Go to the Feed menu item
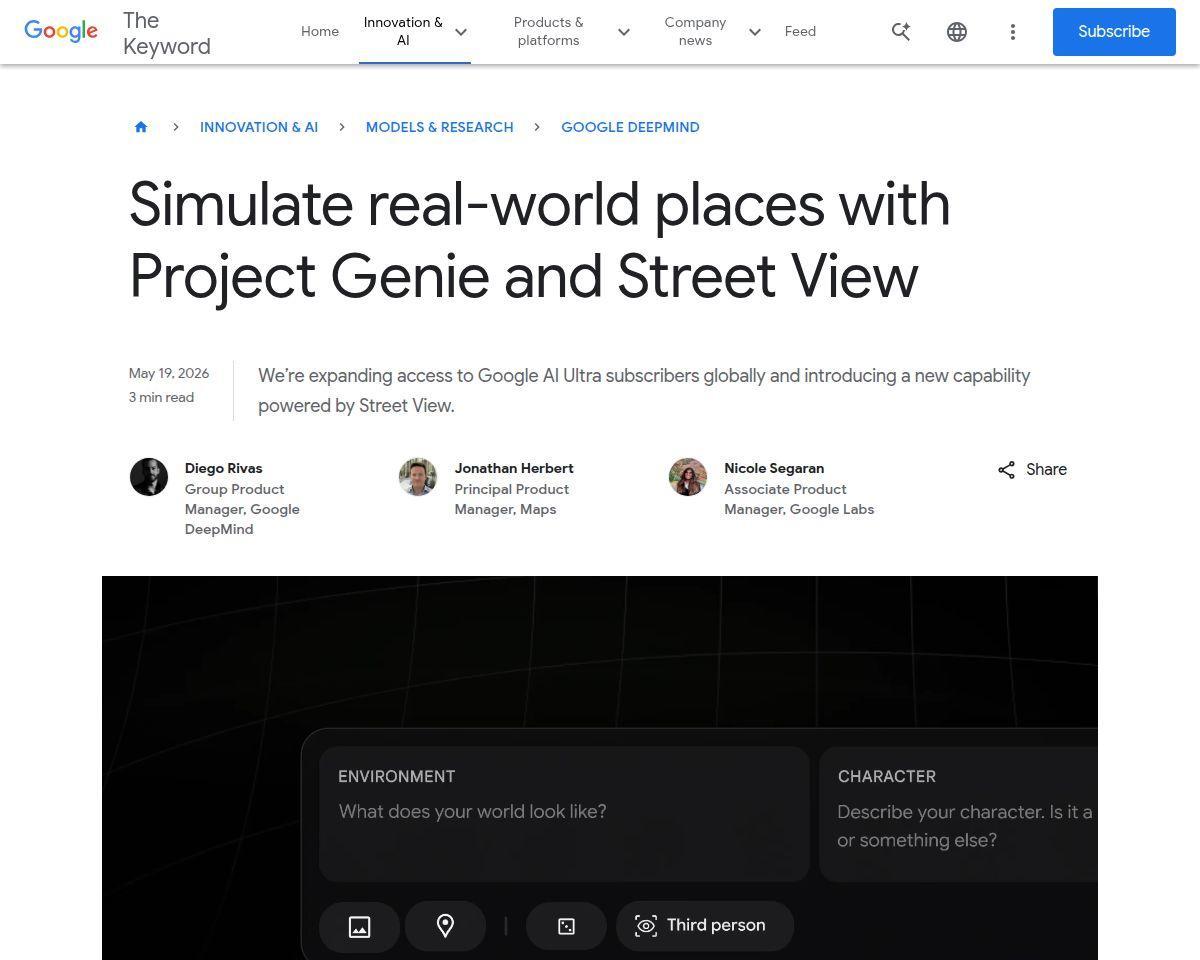The width and height of the screenshot is (1200, 960). click(800, 31)
